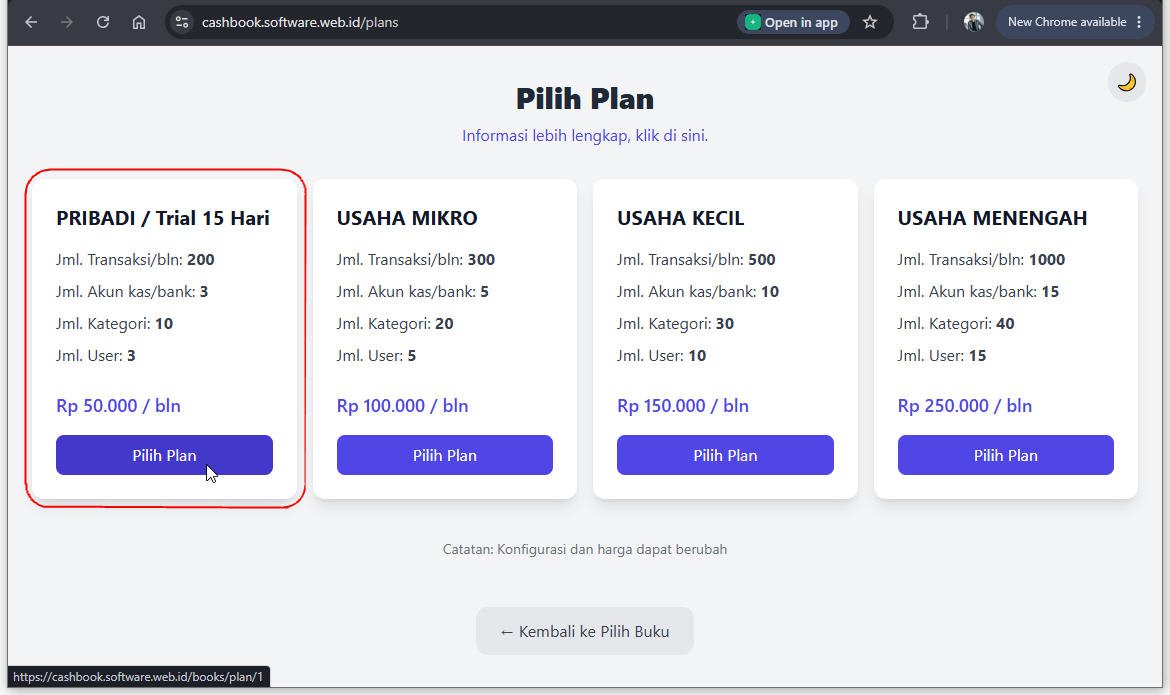
Task: Click the browser back arrow
Action: pyautogui.click(x=31, y=22)
